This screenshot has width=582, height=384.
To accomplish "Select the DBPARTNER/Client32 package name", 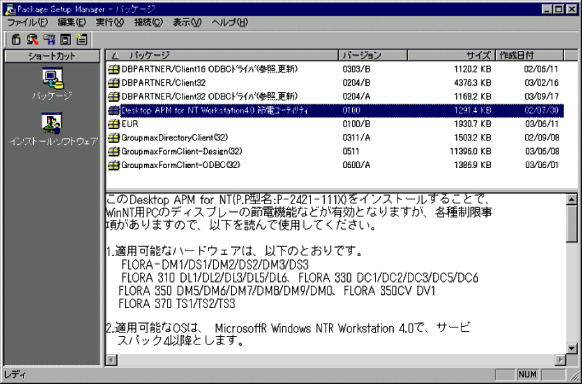I will (x=163, y=83).
